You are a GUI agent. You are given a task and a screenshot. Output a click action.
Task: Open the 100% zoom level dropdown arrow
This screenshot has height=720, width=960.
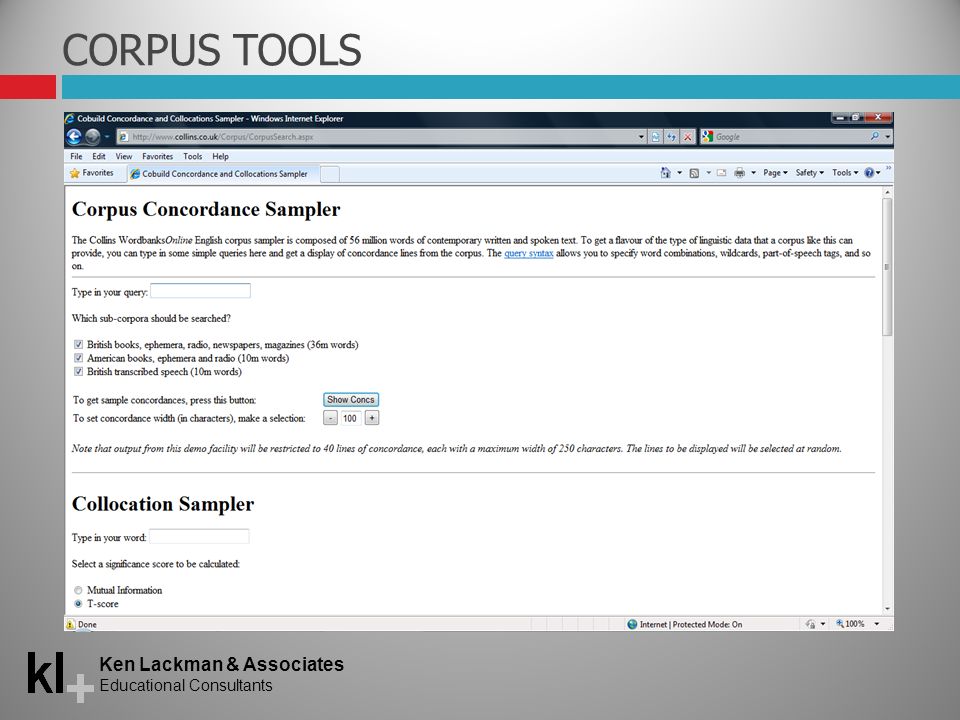tap(877, 624)
